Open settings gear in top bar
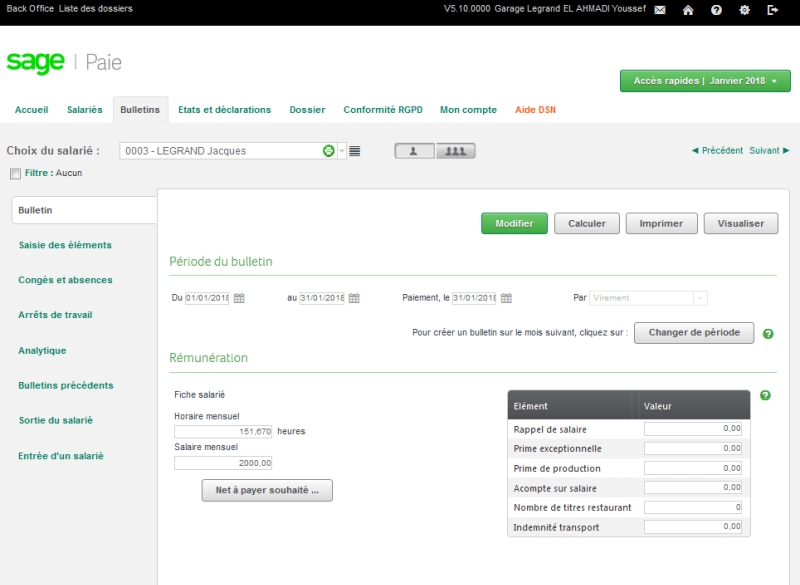This screenshot has width=800, height=585. [744, 10]
